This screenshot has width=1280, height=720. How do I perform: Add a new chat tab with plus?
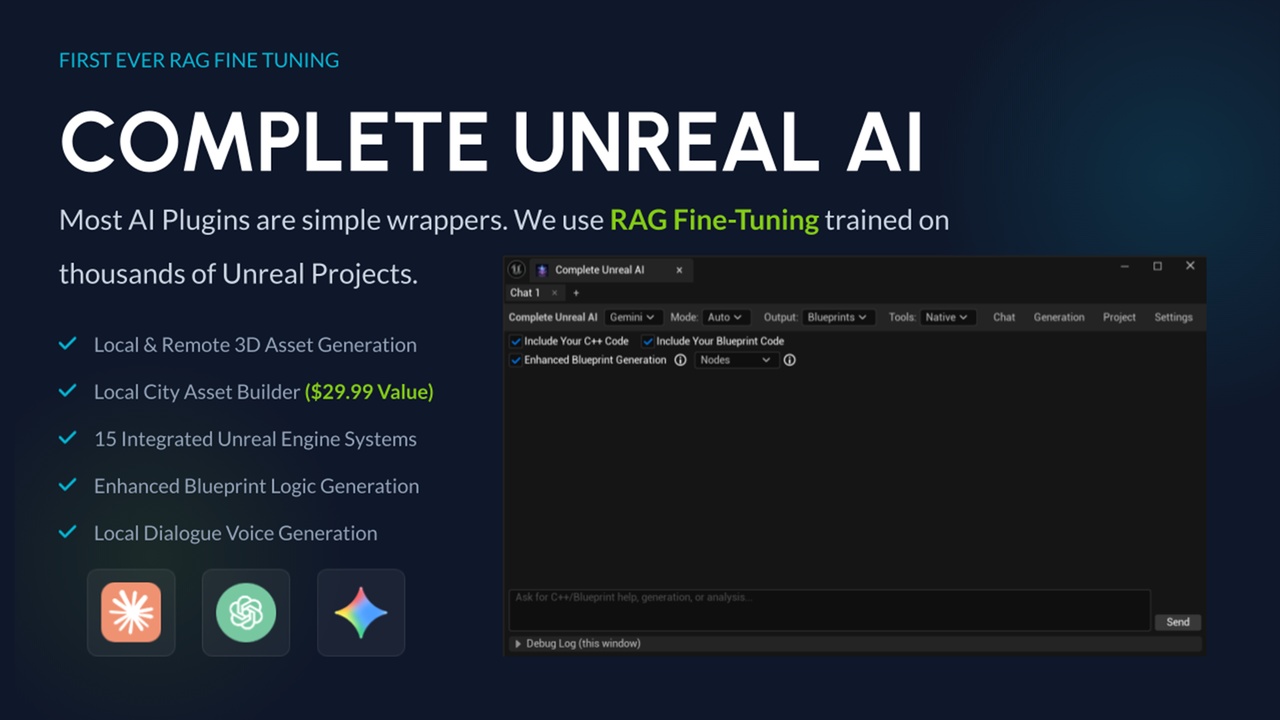coord(576,293)
